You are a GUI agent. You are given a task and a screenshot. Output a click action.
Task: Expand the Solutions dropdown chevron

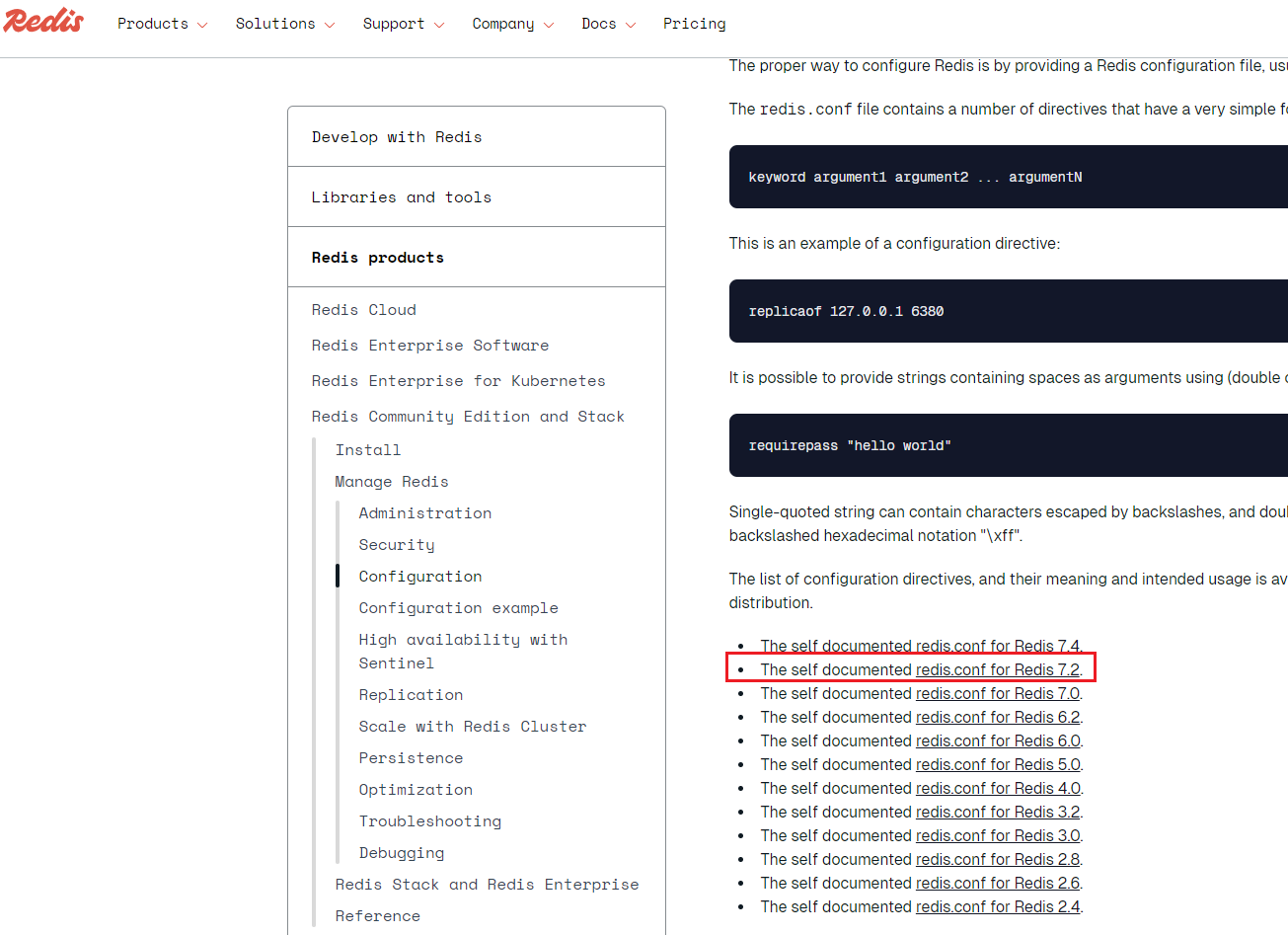(x=330, y=25)
